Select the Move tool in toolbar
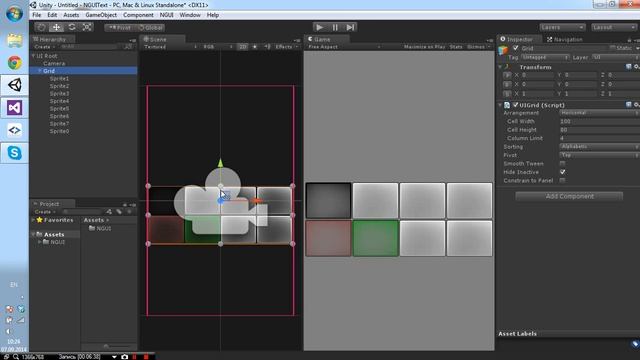 [56, 27]
